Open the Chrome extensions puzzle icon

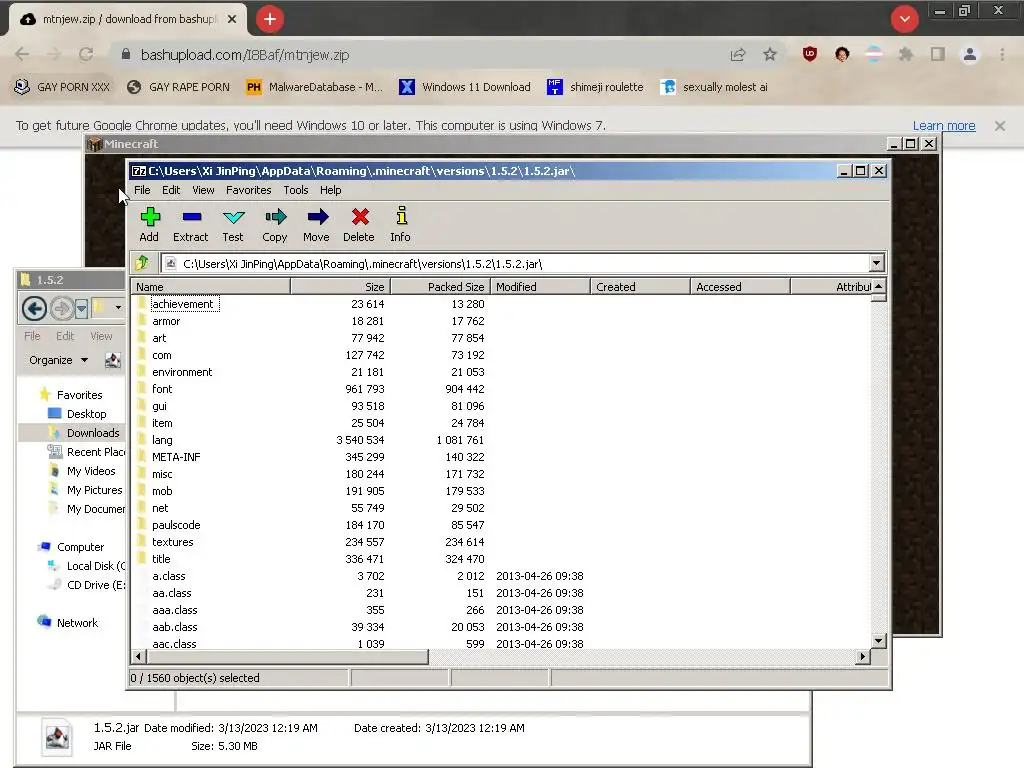905,54
